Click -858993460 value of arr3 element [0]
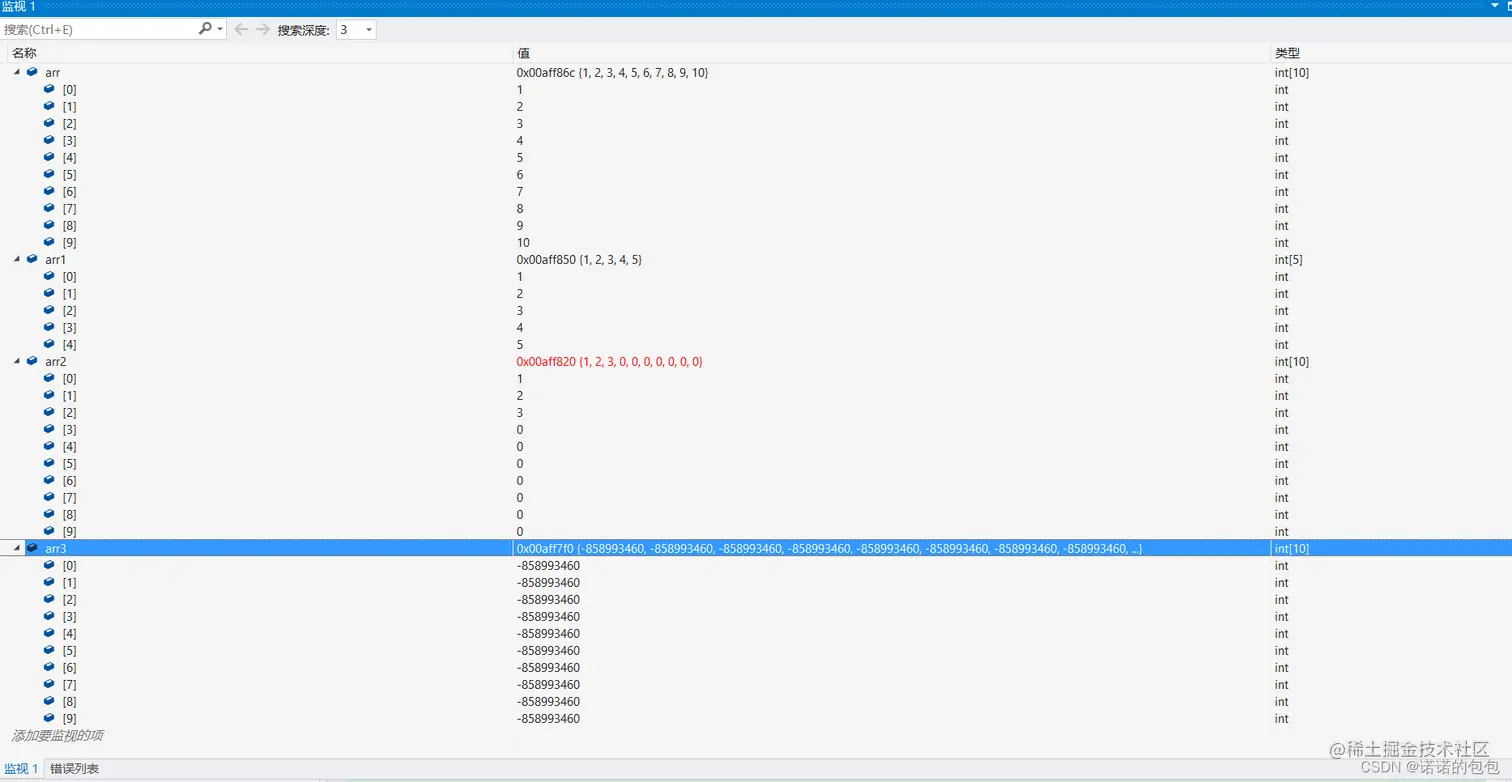 548,565
